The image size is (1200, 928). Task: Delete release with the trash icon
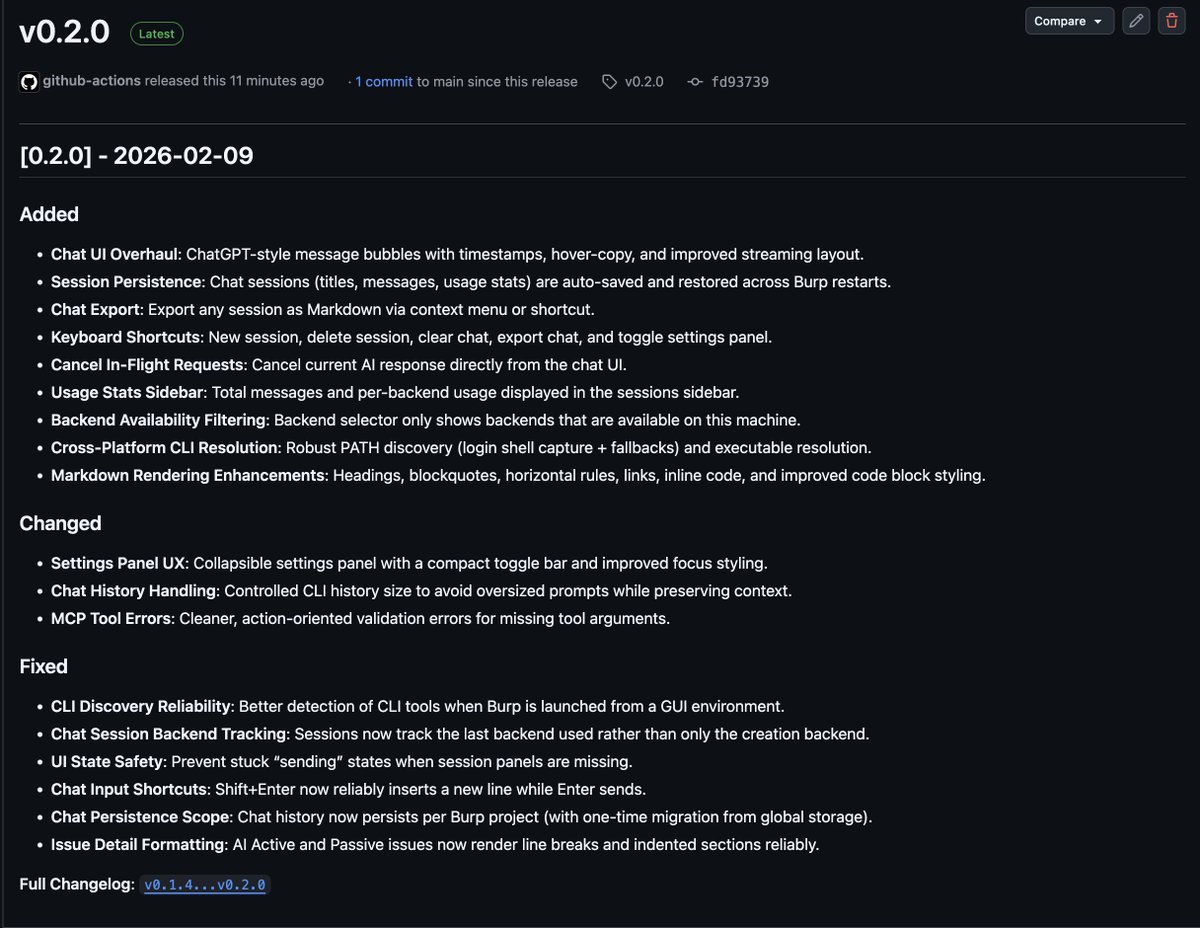click(x=1171, y=21)
